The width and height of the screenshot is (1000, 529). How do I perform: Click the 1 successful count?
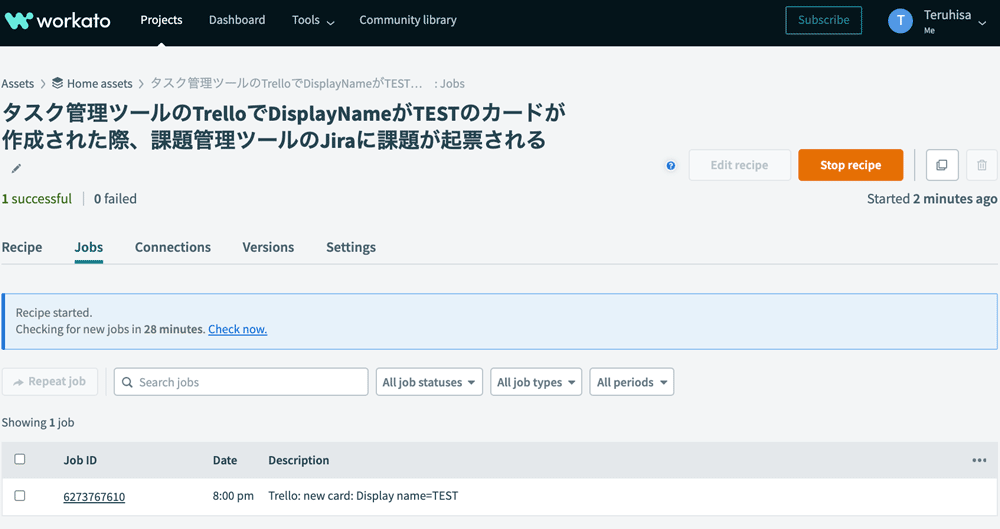click(x=36, y=198)
